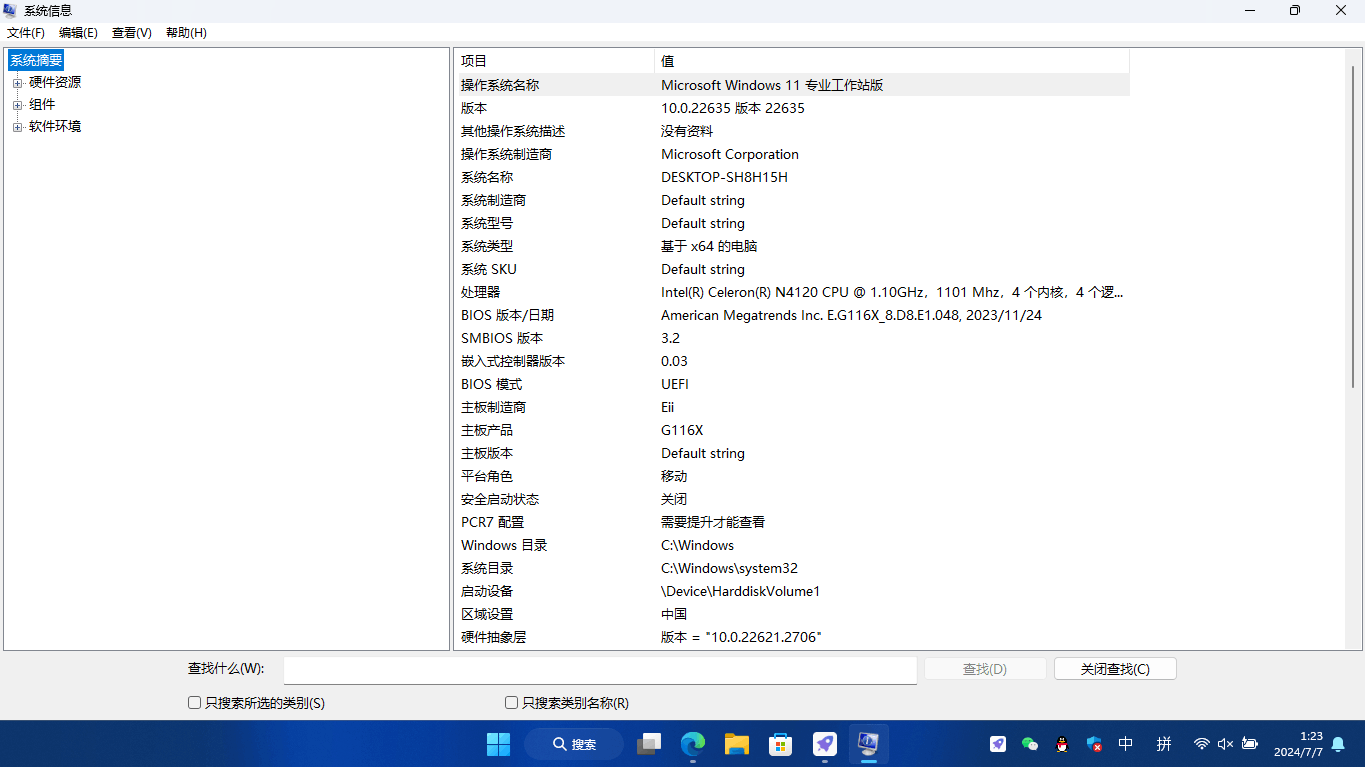Select the 主板制造商 row
The image size is (1365, 767).
[x=792, y=407]
